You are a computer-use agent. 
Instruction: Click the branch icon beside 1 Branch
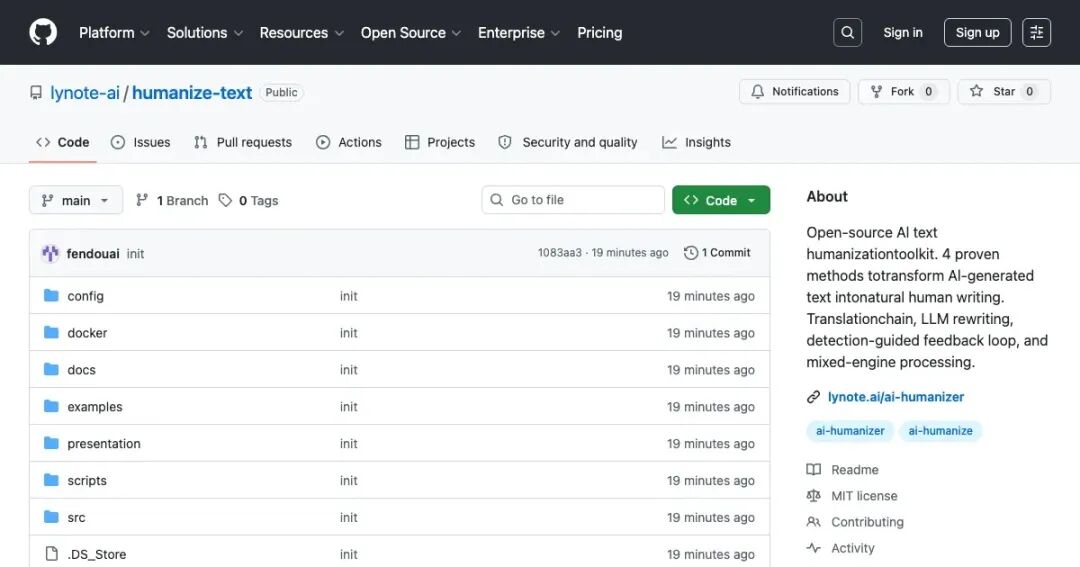click(142, 200)
